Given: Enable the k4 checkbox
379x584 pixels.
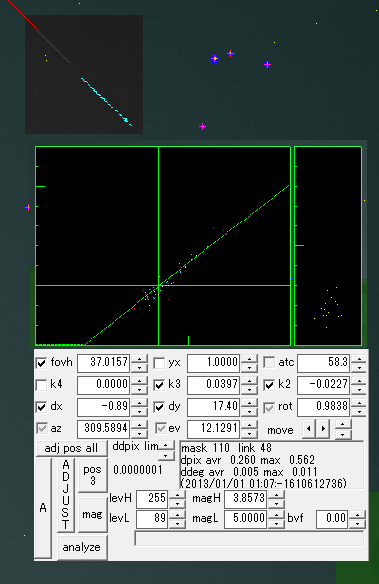Looking at the screenshot, I should (x=41, y=385).
